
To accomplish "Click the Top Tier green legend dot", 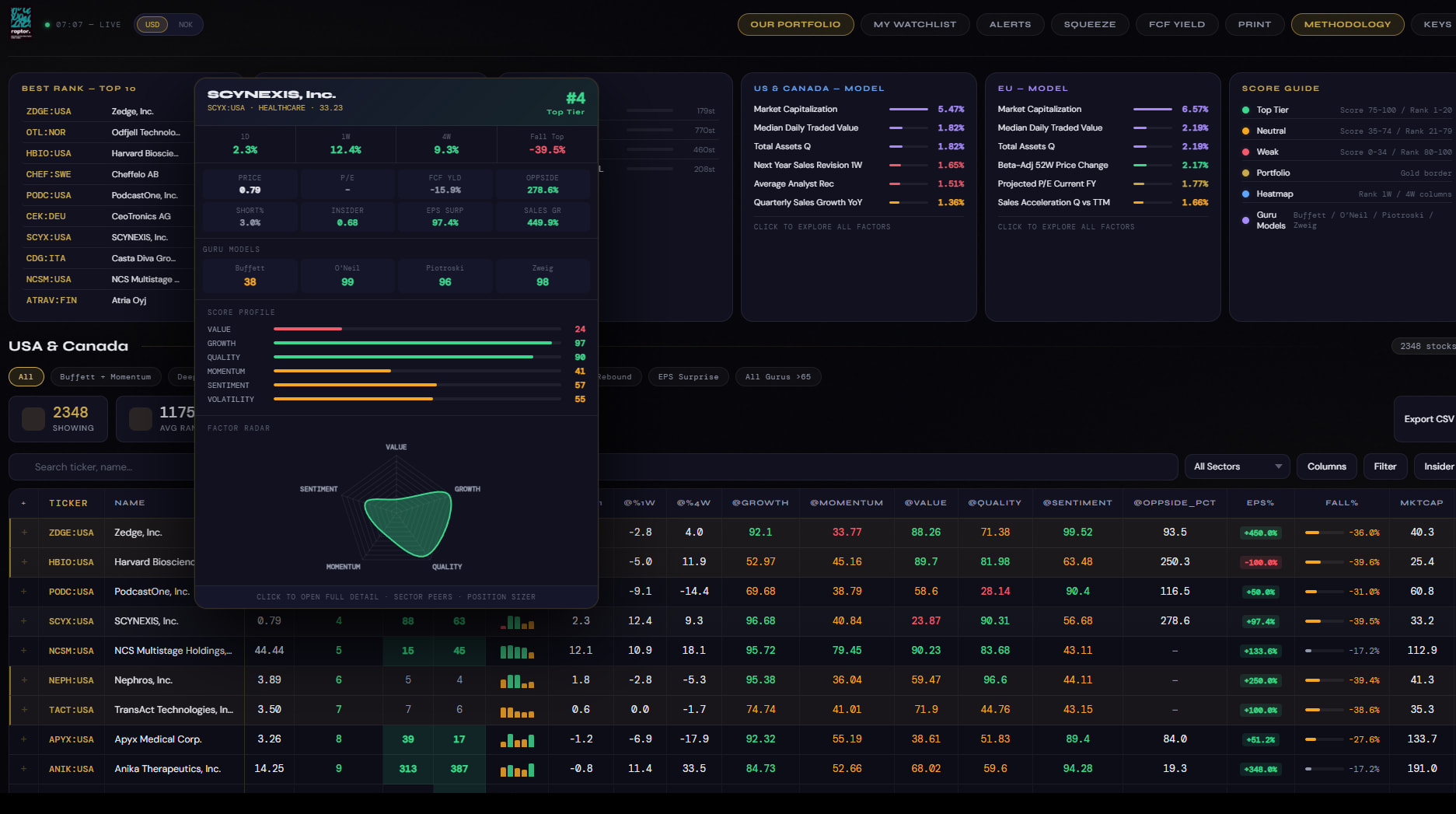I will point(1246,110).
